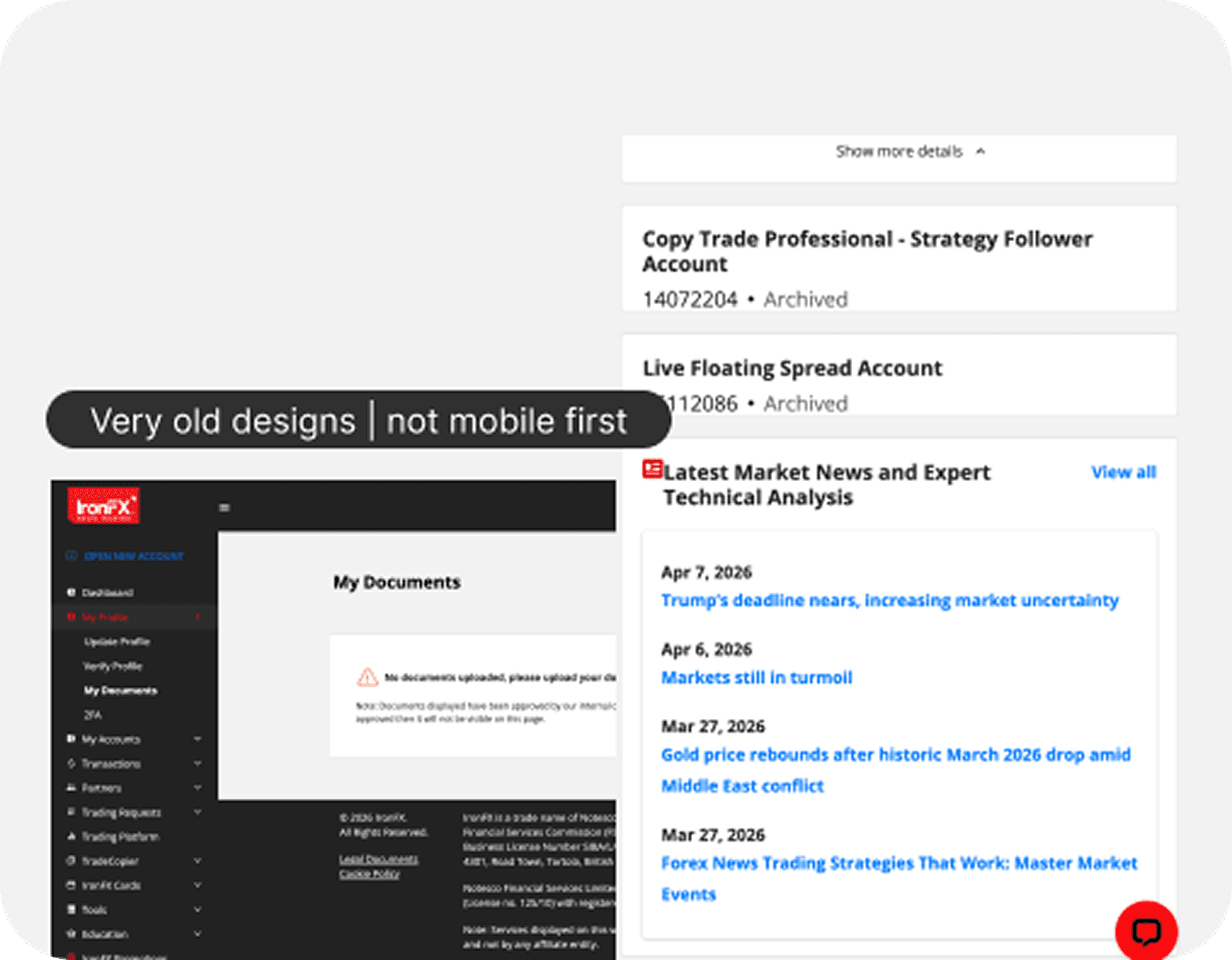Click the IronFX logo
The height and width of the screenshot is (960, 1232).
pyautogui.click(x=103, y=505)
